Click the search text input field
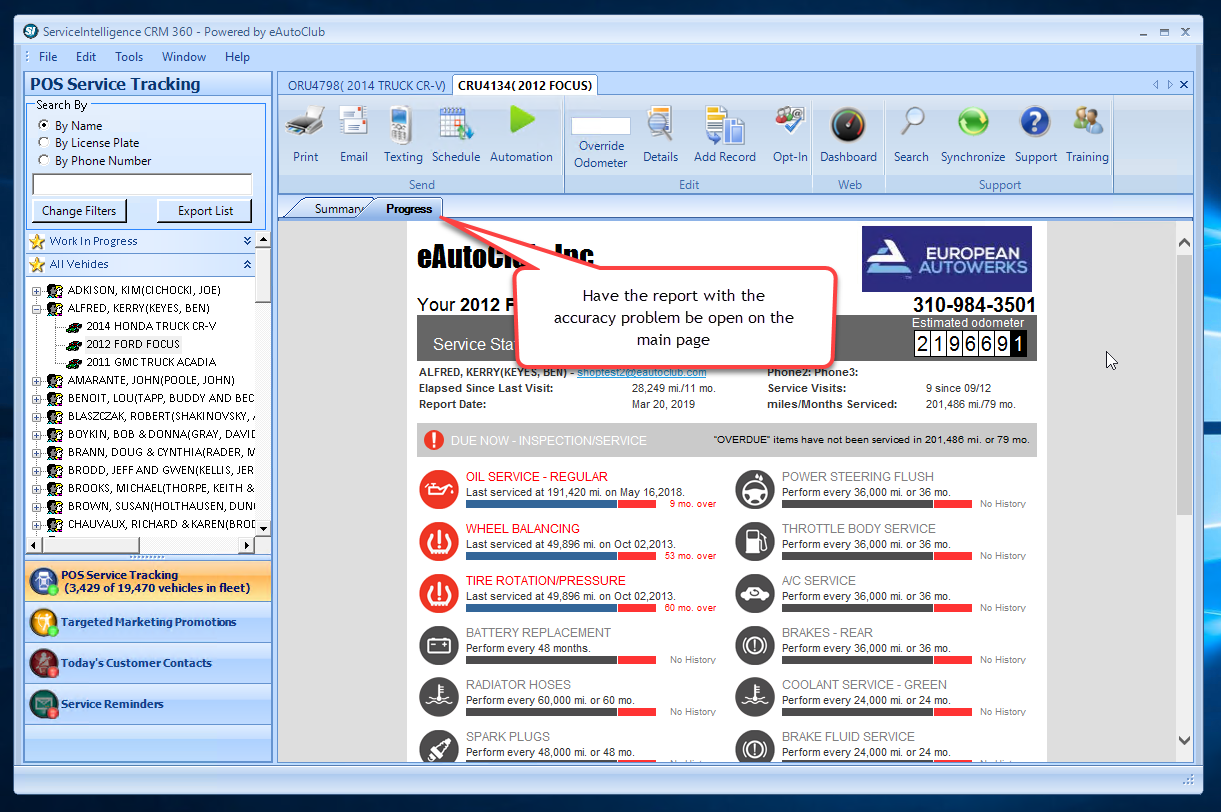1221x812 pixels. click(142, 184)
